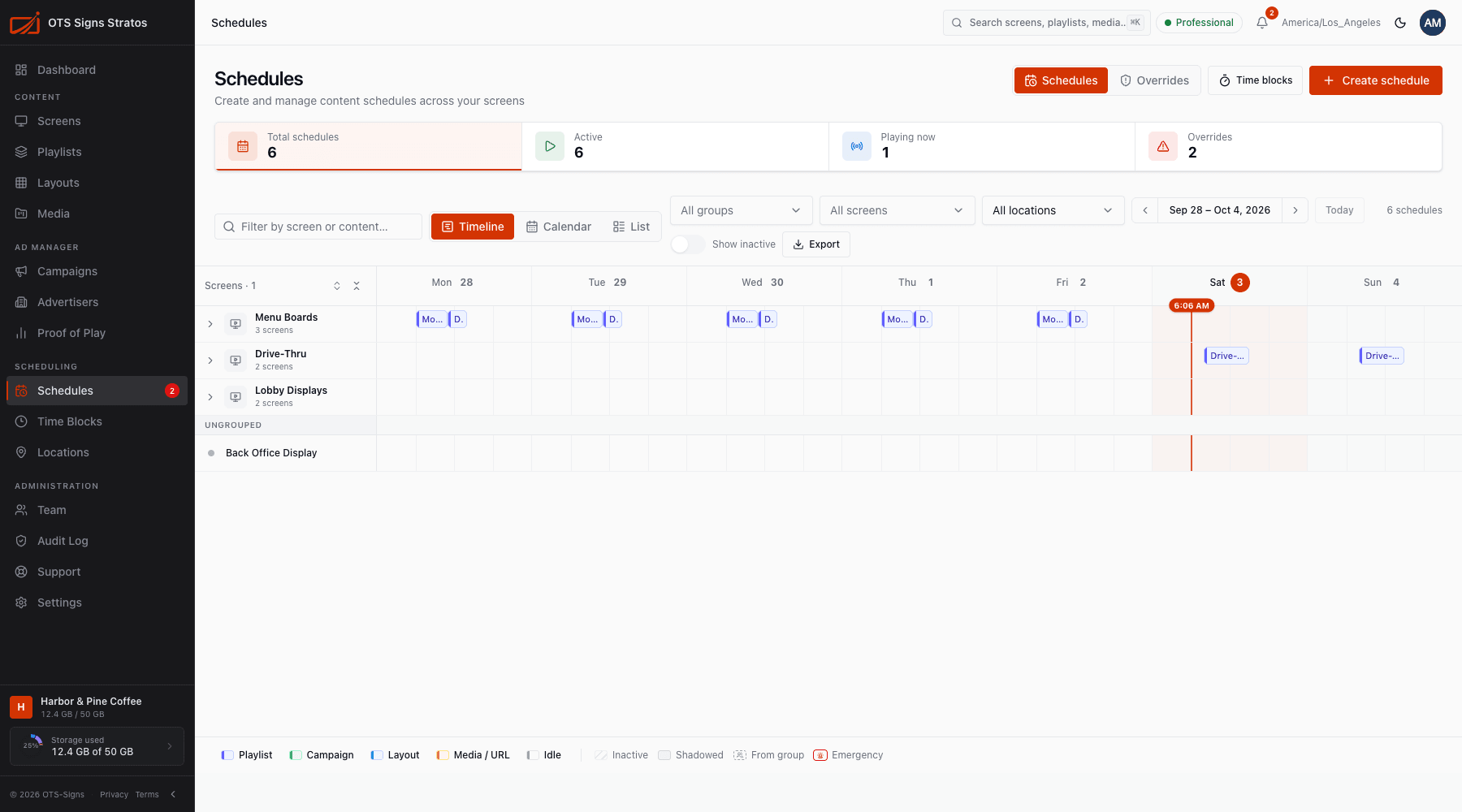Expand Menu Boards group row

click(x=210, y=324)
